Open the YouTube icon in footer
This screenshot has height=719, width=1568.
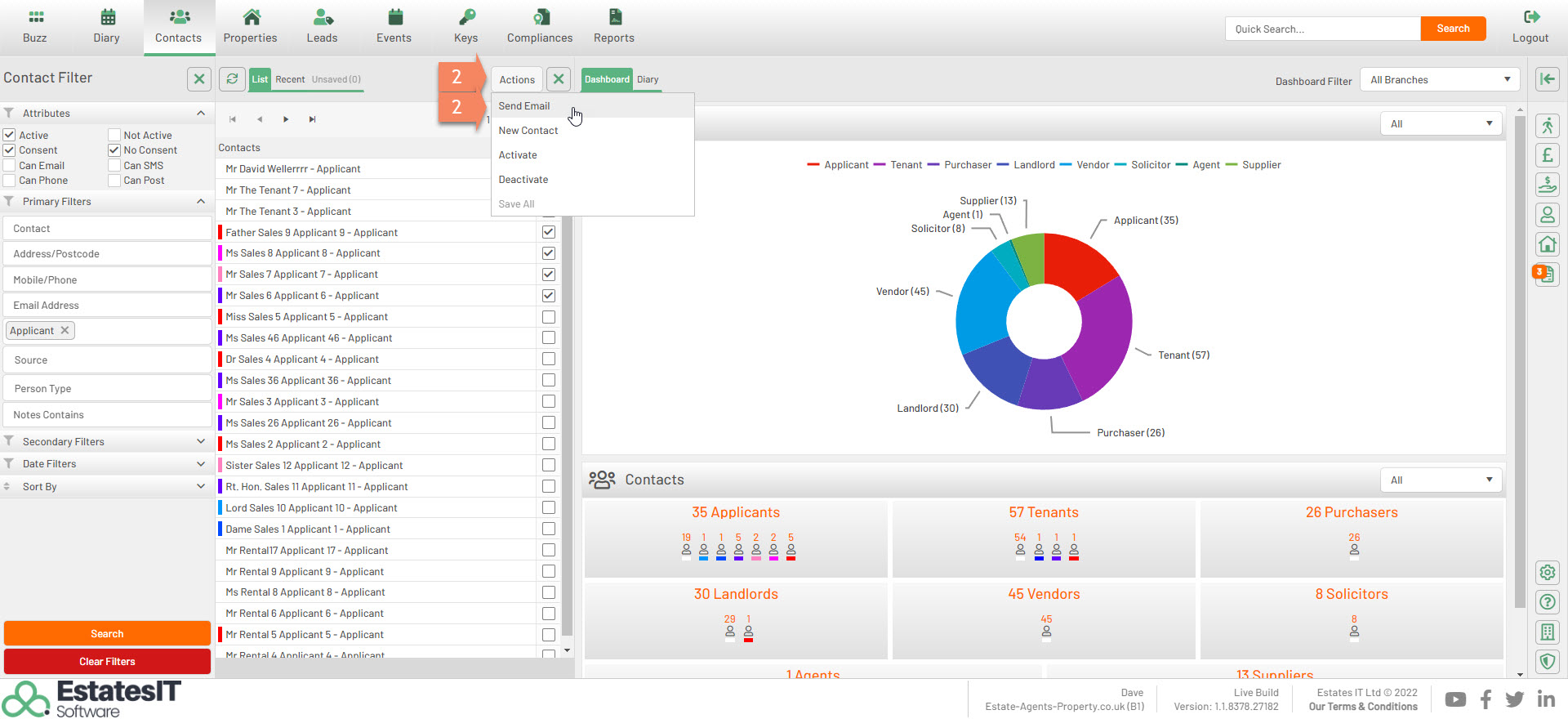[x=1455, y=699]
